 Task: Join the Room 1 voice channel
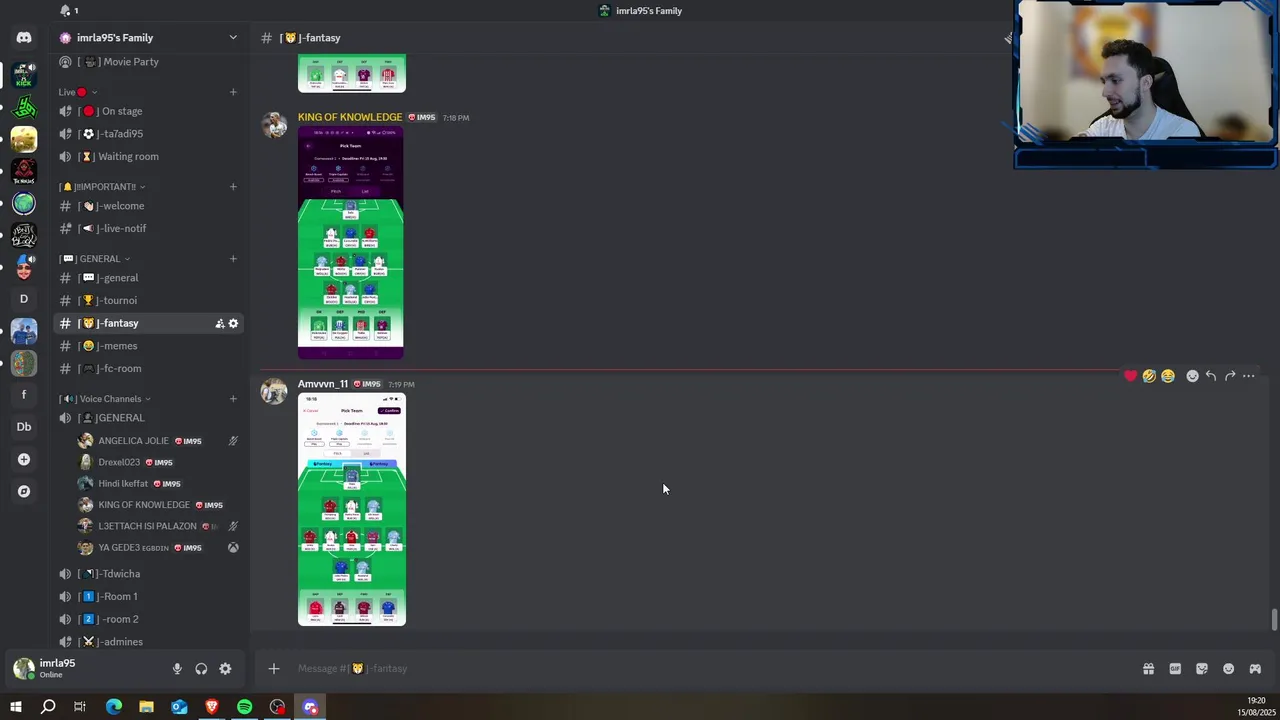click(x=150, y=597)
